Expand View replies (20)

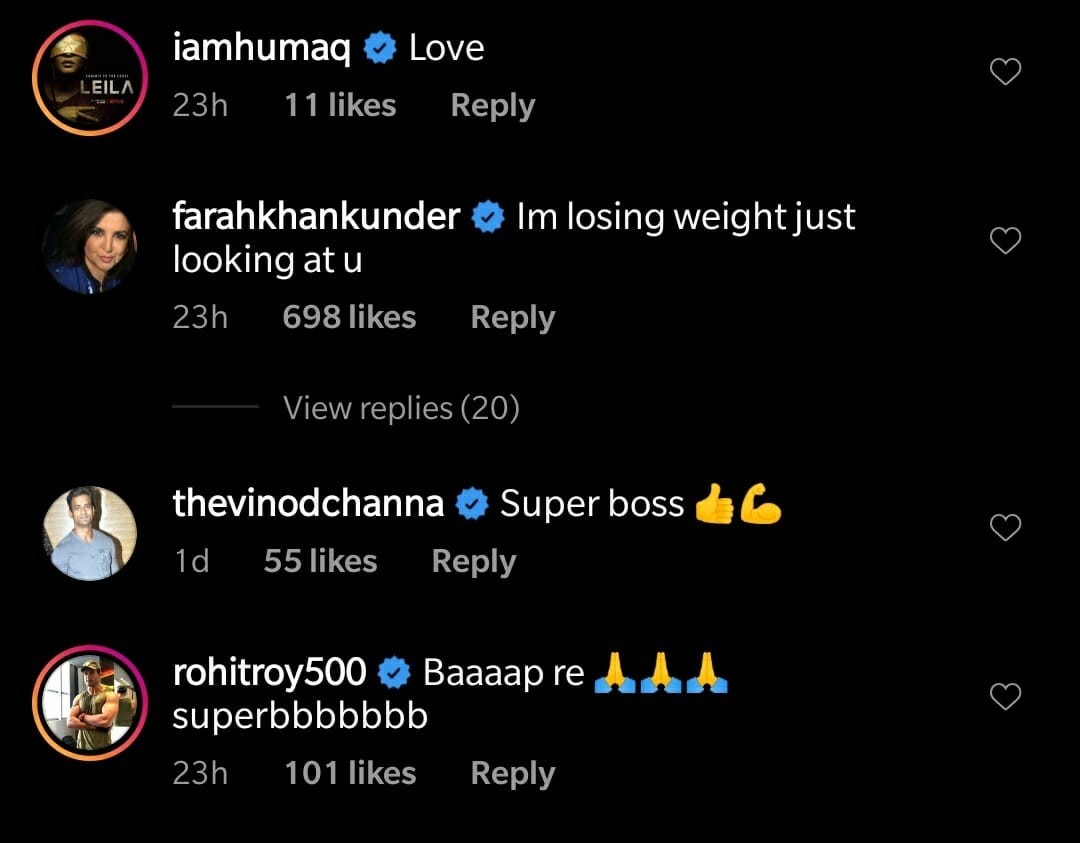click(x=401, y=408)
